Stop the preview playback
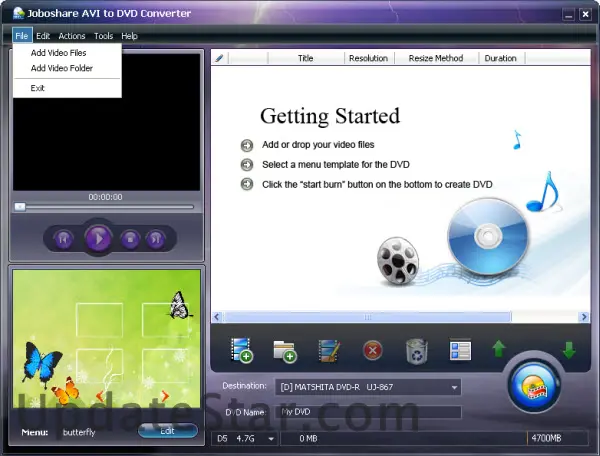The width and height of the screenshot is (600, 456). [130, 239]
